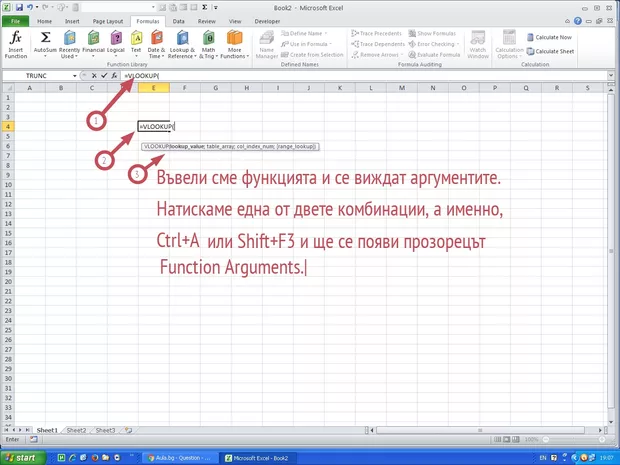Viewport: 620px width, 465px height.
Task: Open Math & Trig functions
Action: [208, 45]
